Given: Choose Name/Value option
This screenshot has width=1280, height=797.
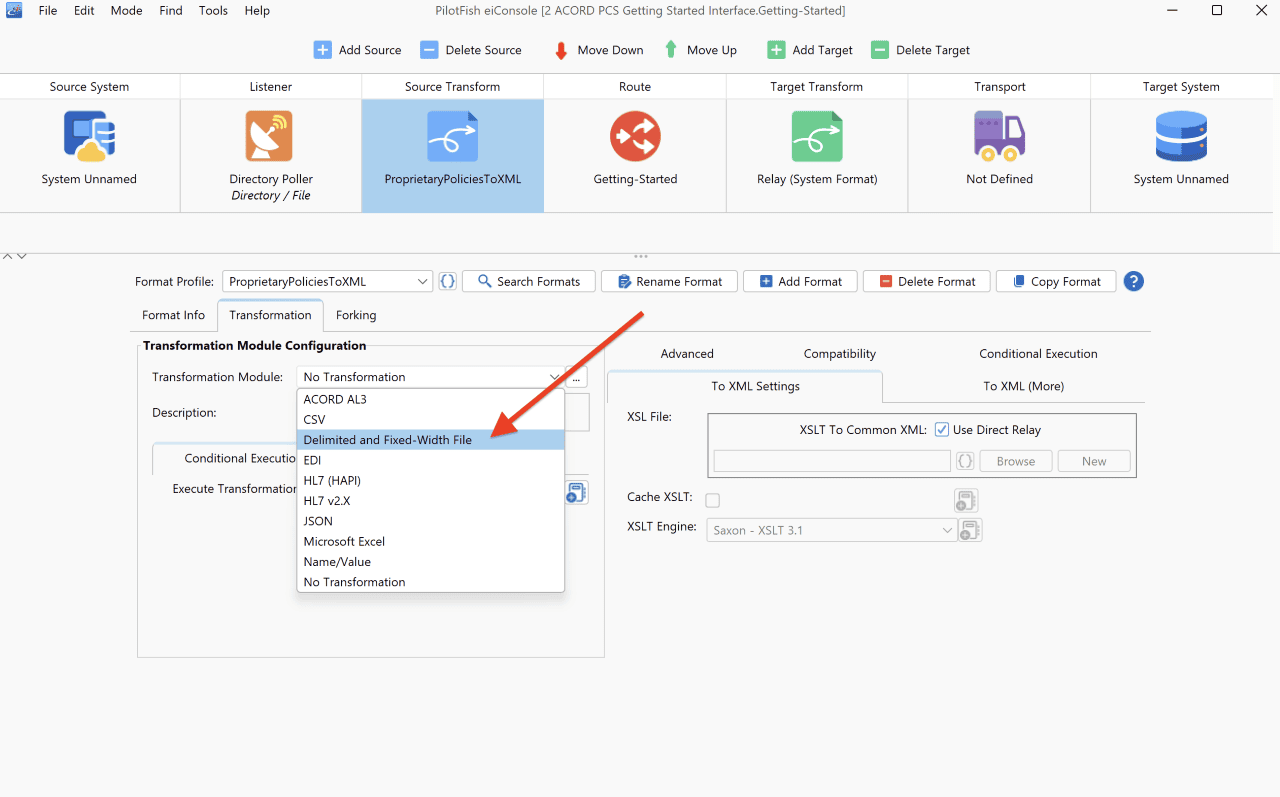Looking at the screenshot, I should 431,562.
